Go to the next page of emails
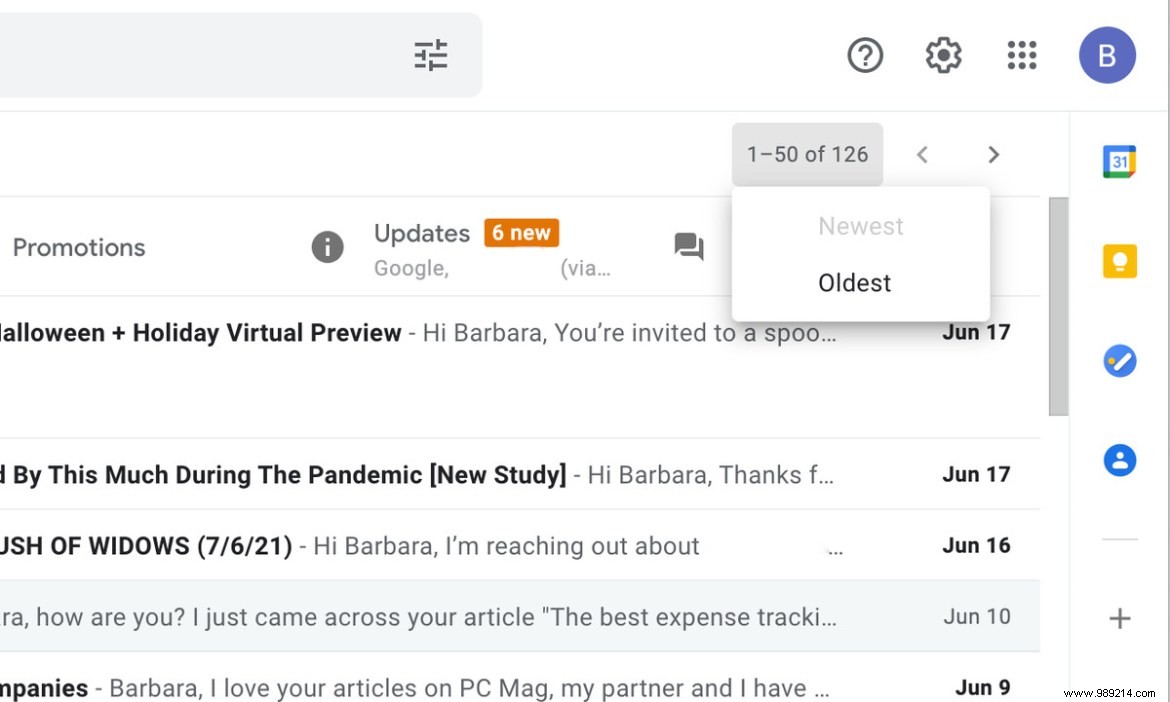 [x=993, y=154]
